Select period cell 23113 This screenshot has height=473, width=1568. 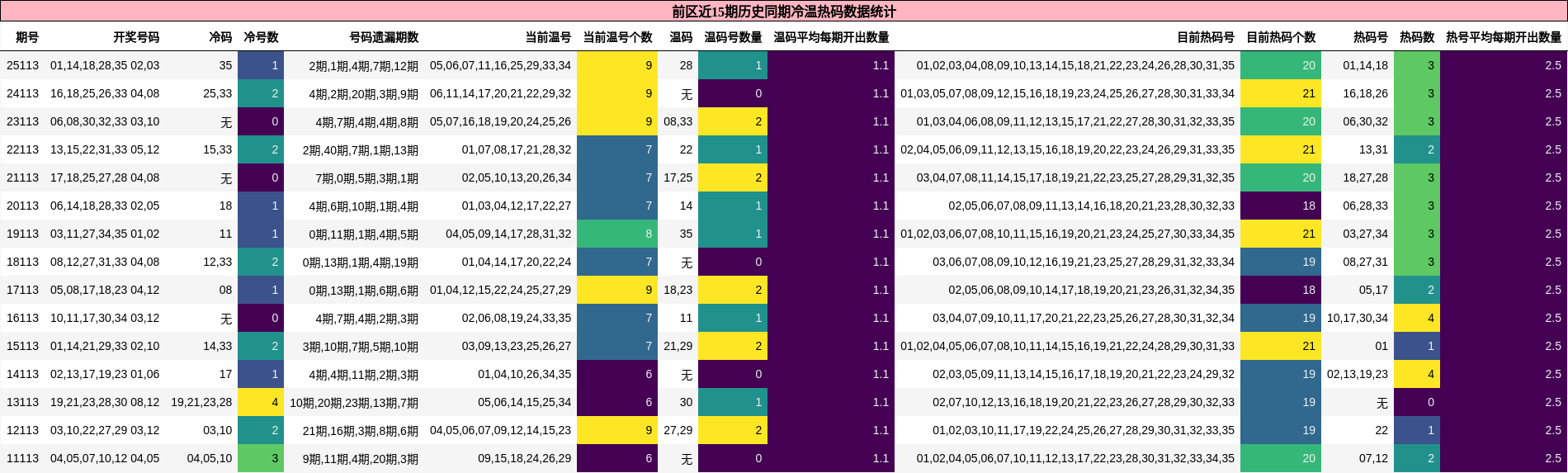tap(22, 121)
